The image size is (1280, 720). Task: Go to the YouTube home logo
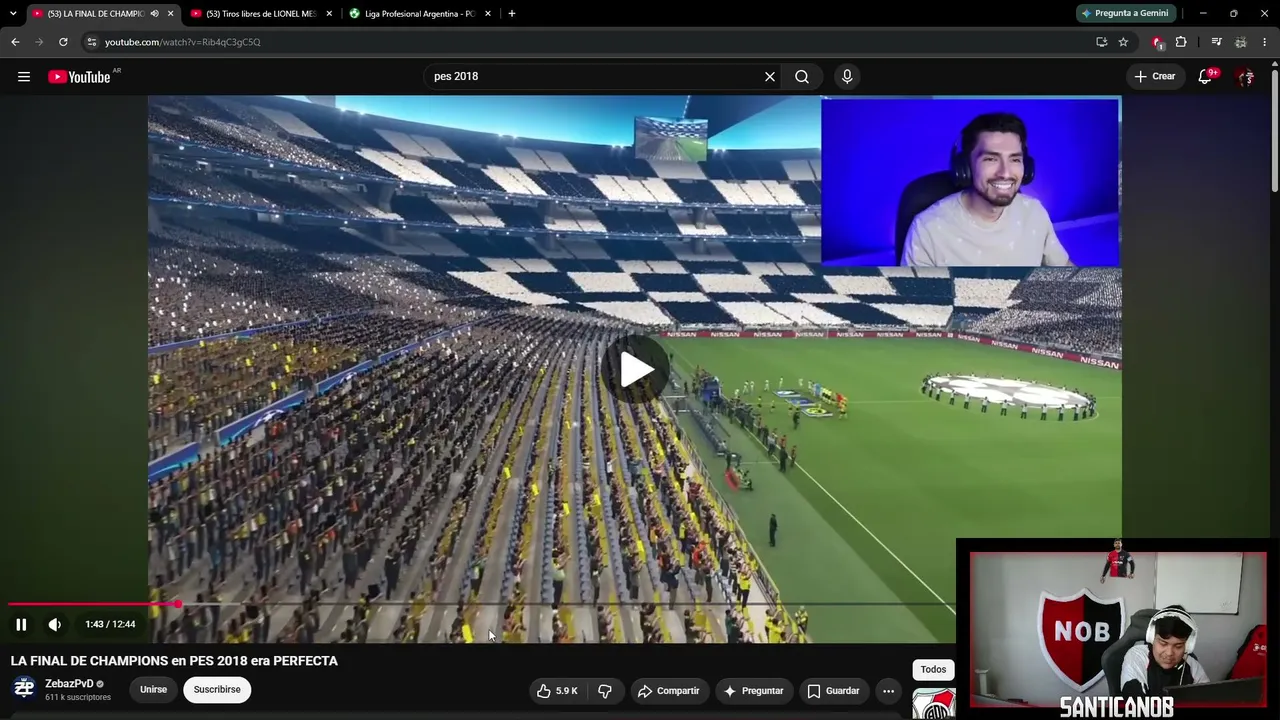pyautogui.click(x=79, y=77)
